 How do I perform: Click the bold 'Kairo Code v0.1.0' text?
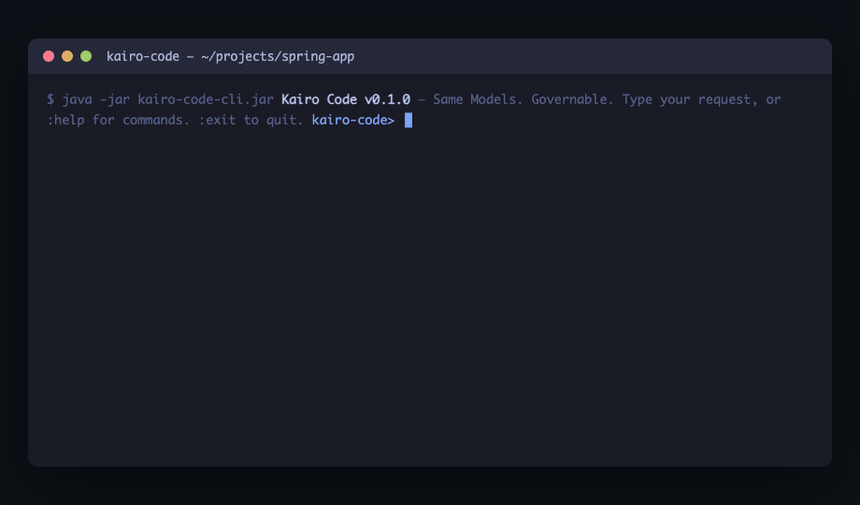(346, 99)
